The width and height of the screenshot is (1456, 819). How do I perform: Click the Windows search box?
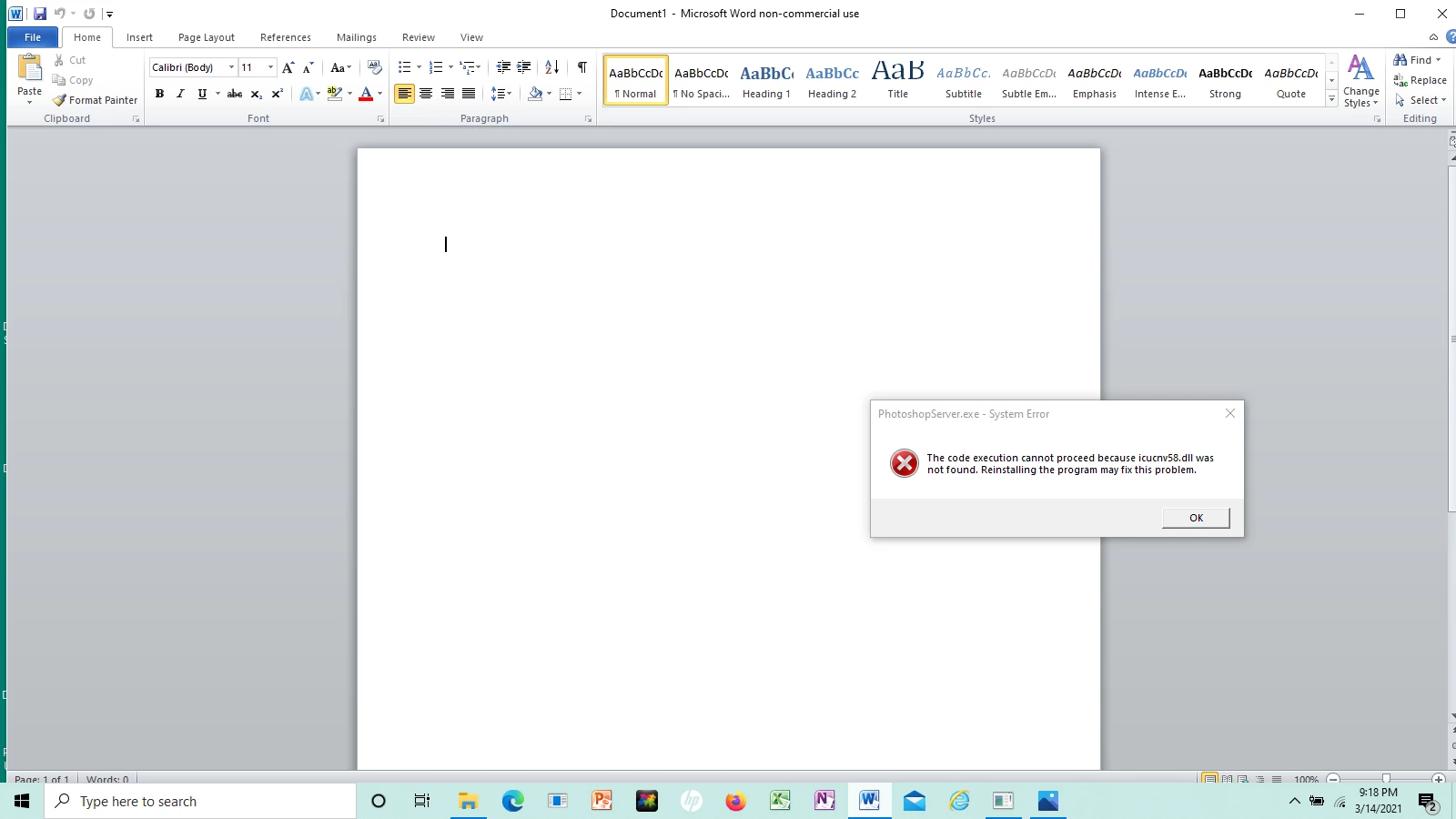point(200,801)
